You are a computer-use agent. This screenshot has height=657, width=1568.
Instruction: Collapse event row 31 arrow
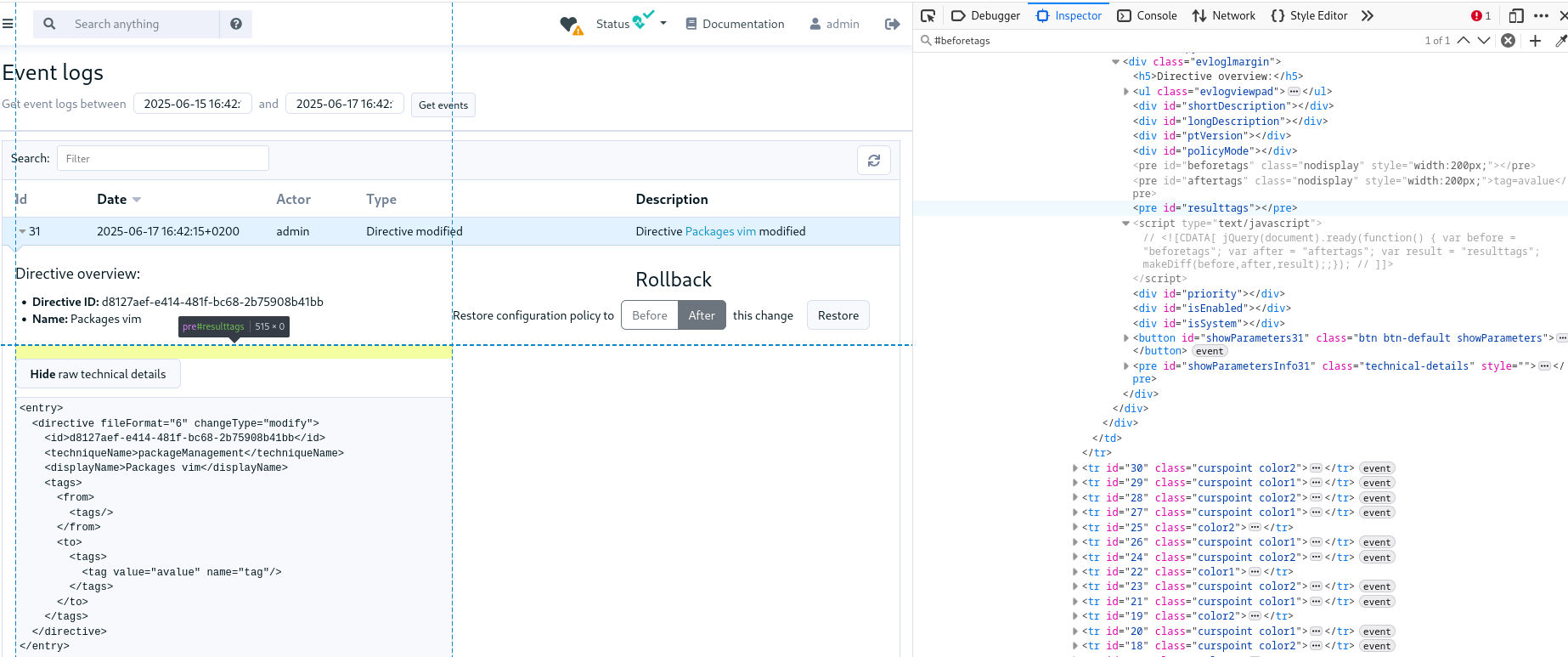pyautogui.click(x=22, y=231)
